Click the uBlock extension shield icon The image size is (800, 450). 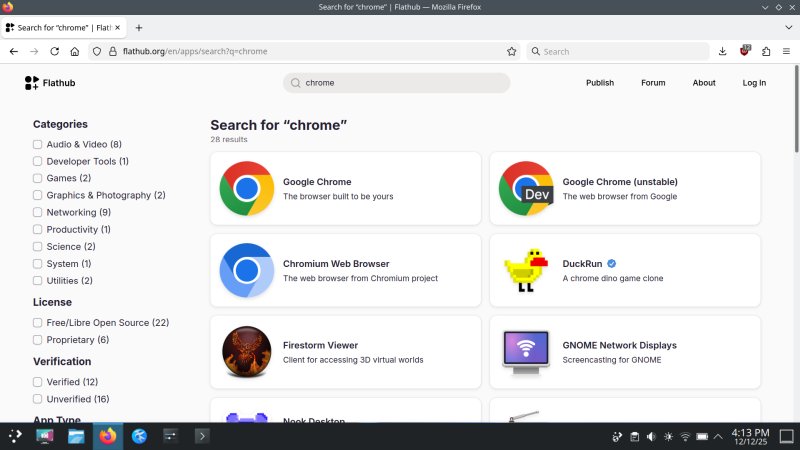(744, 51)
